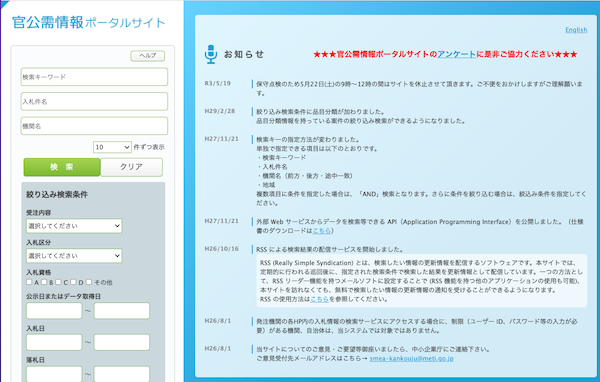Image resolution: width=600 pixels, height=382 pixels.
Task: Click the H26/8/1 date beside 発注機関の各HP notice
Action: pos(218,321)
